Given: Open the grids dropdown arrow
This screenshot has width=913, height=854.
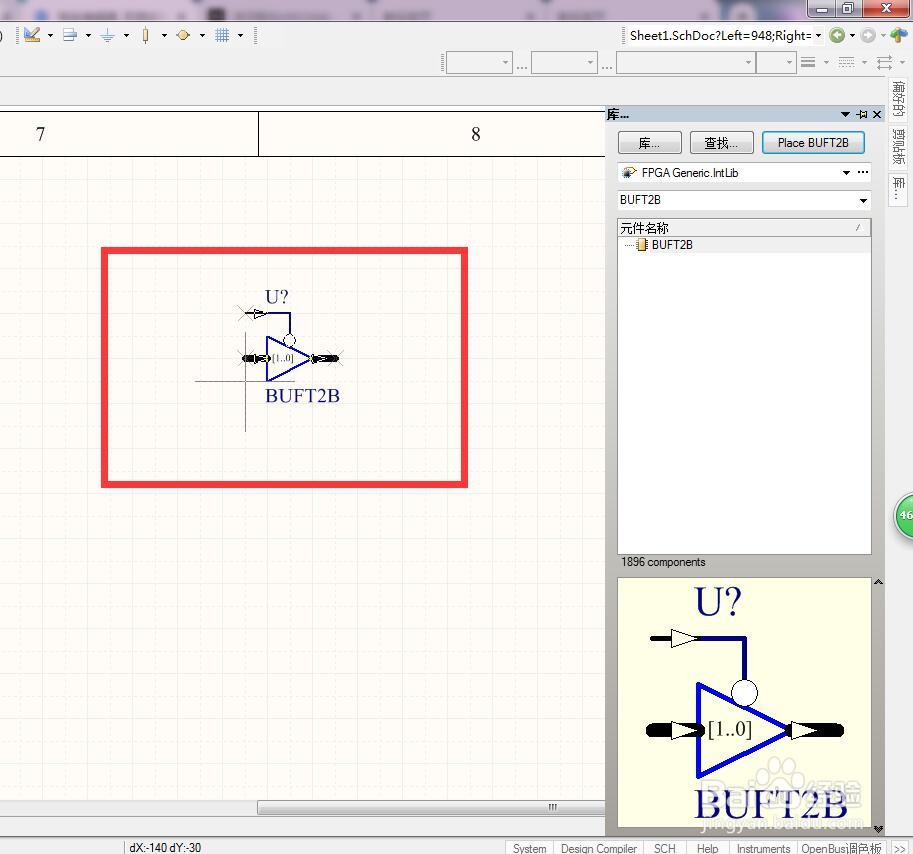Looking at the screenshot, I should [240, 36].
